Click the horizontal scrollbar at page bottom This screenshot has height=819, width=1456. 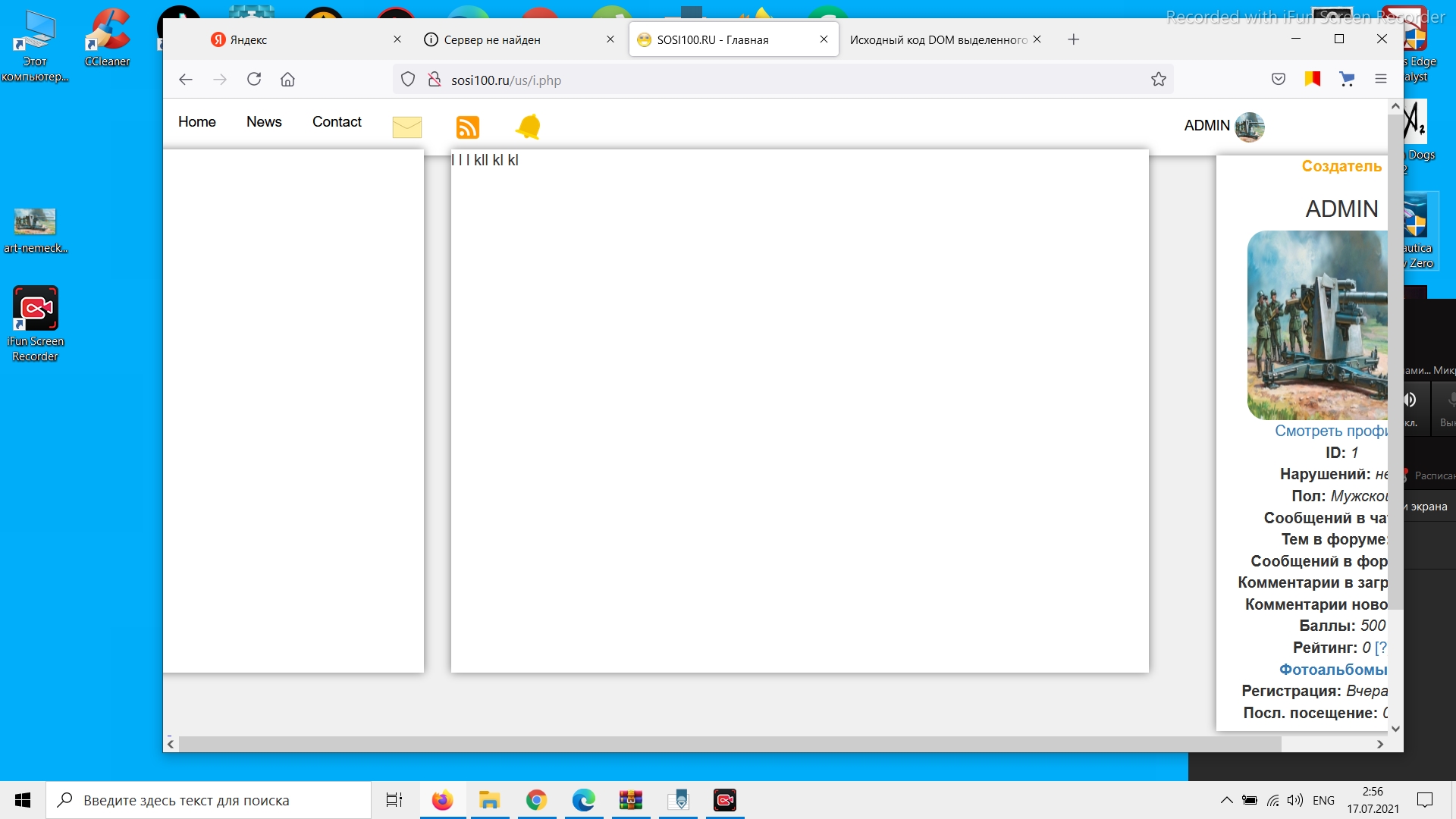(x=728, y=744)
